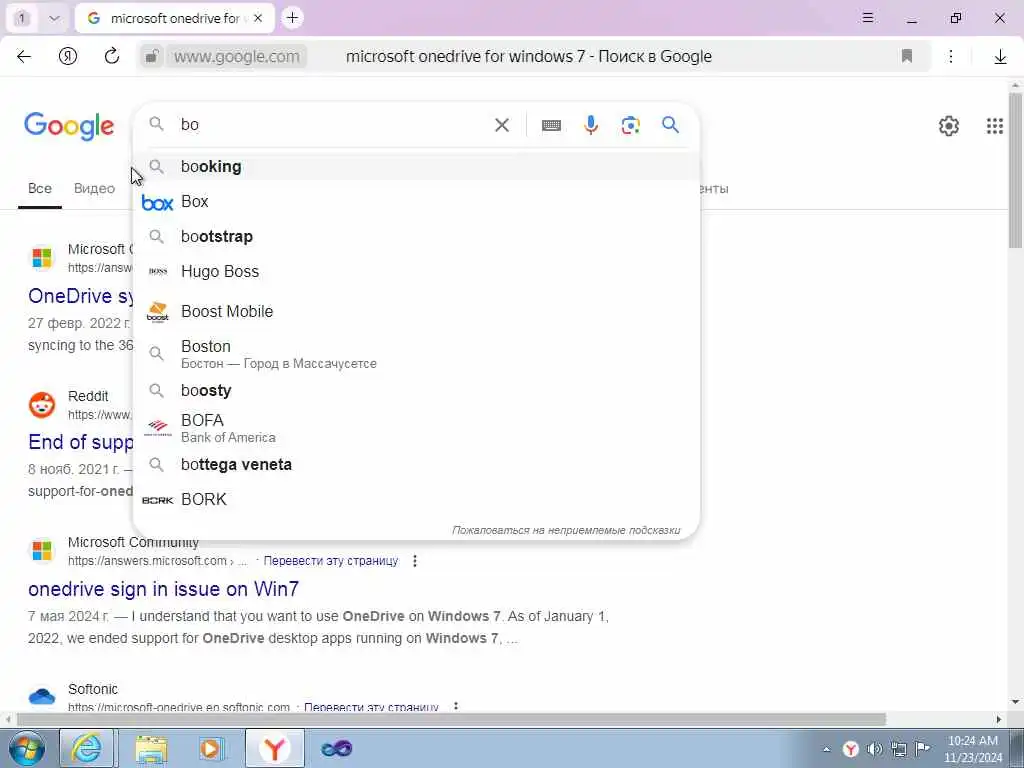Screen dimensions: 1024x768
Task: Select the 'boosty' suggestion
Action: click(x=416, y=391)
